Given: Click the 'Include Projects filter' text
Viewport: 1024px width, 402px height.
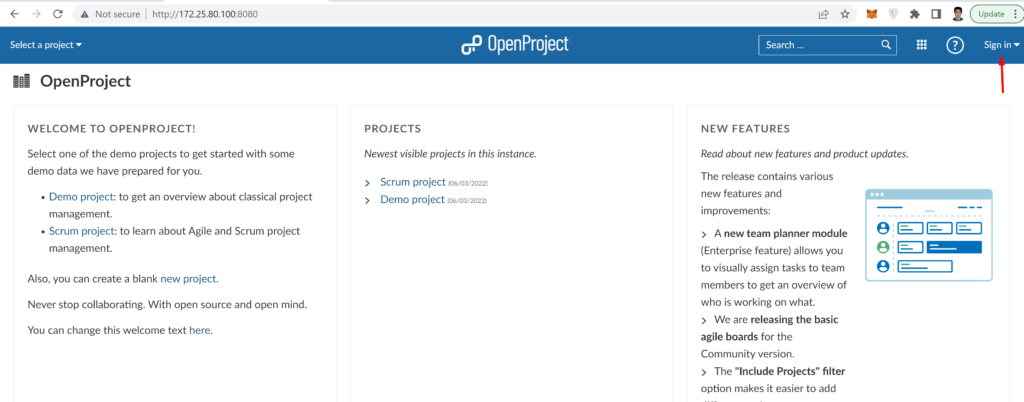Looking at the screenshot, I should click(790, 371).
